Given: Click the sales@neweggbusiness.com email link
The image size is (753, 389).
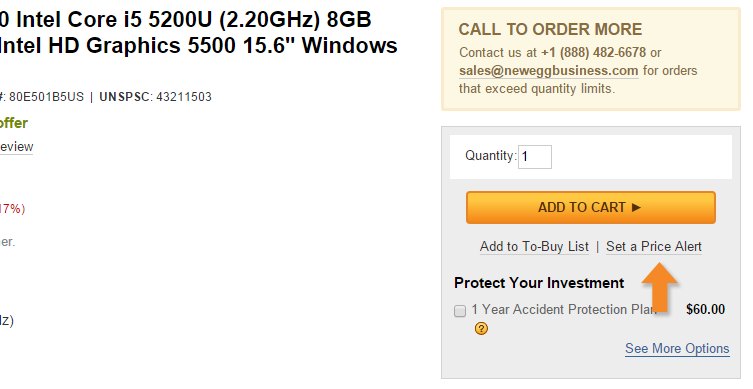Looking at the screenshot, I should click(548, 71).
